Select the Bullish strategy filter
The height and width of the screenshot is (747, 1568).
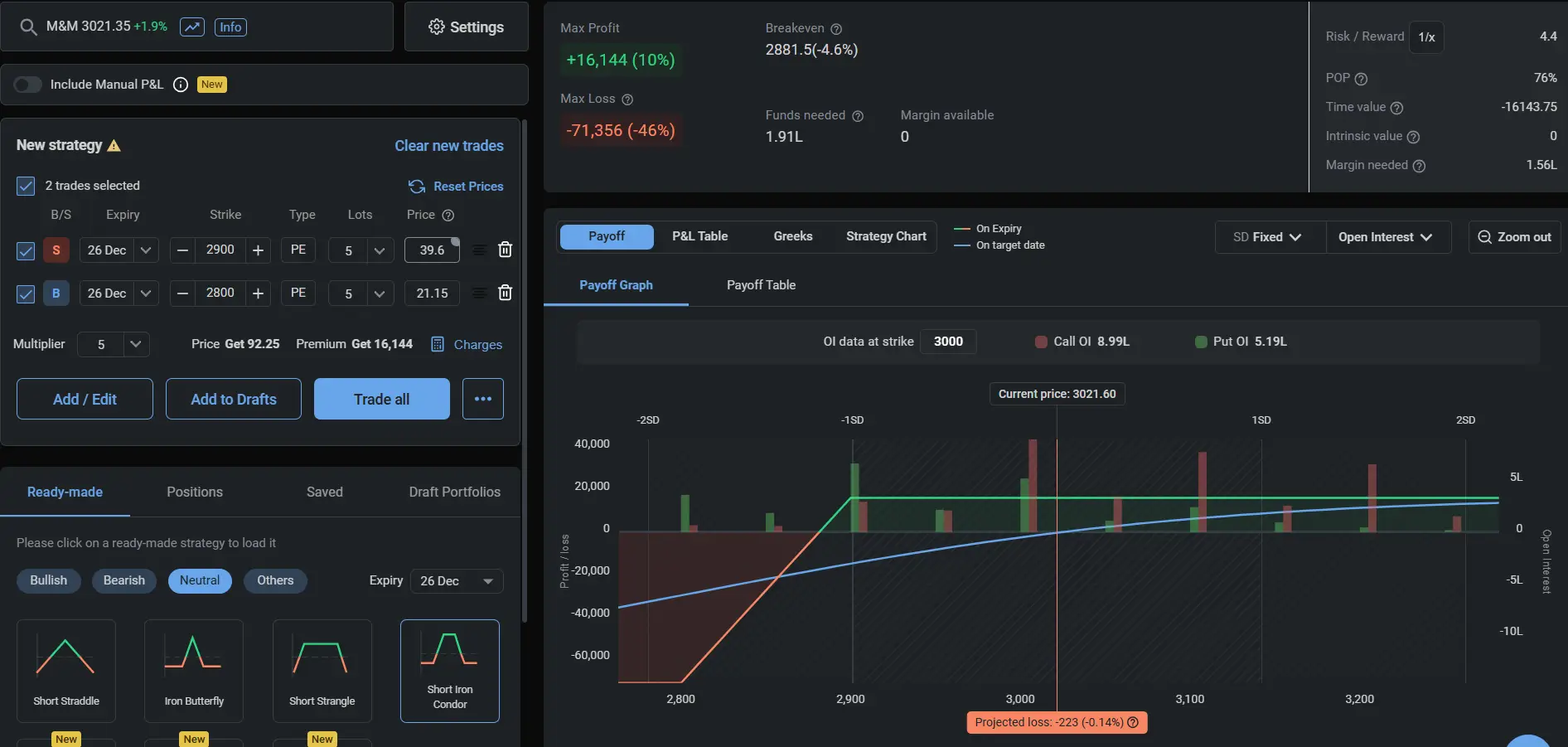[x=48, y=580]
